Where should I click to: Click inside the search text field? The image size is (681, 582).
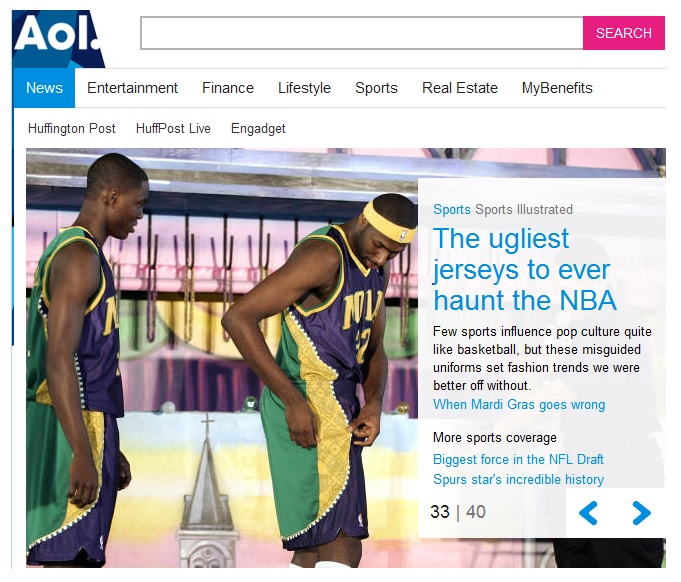[361, 33]
